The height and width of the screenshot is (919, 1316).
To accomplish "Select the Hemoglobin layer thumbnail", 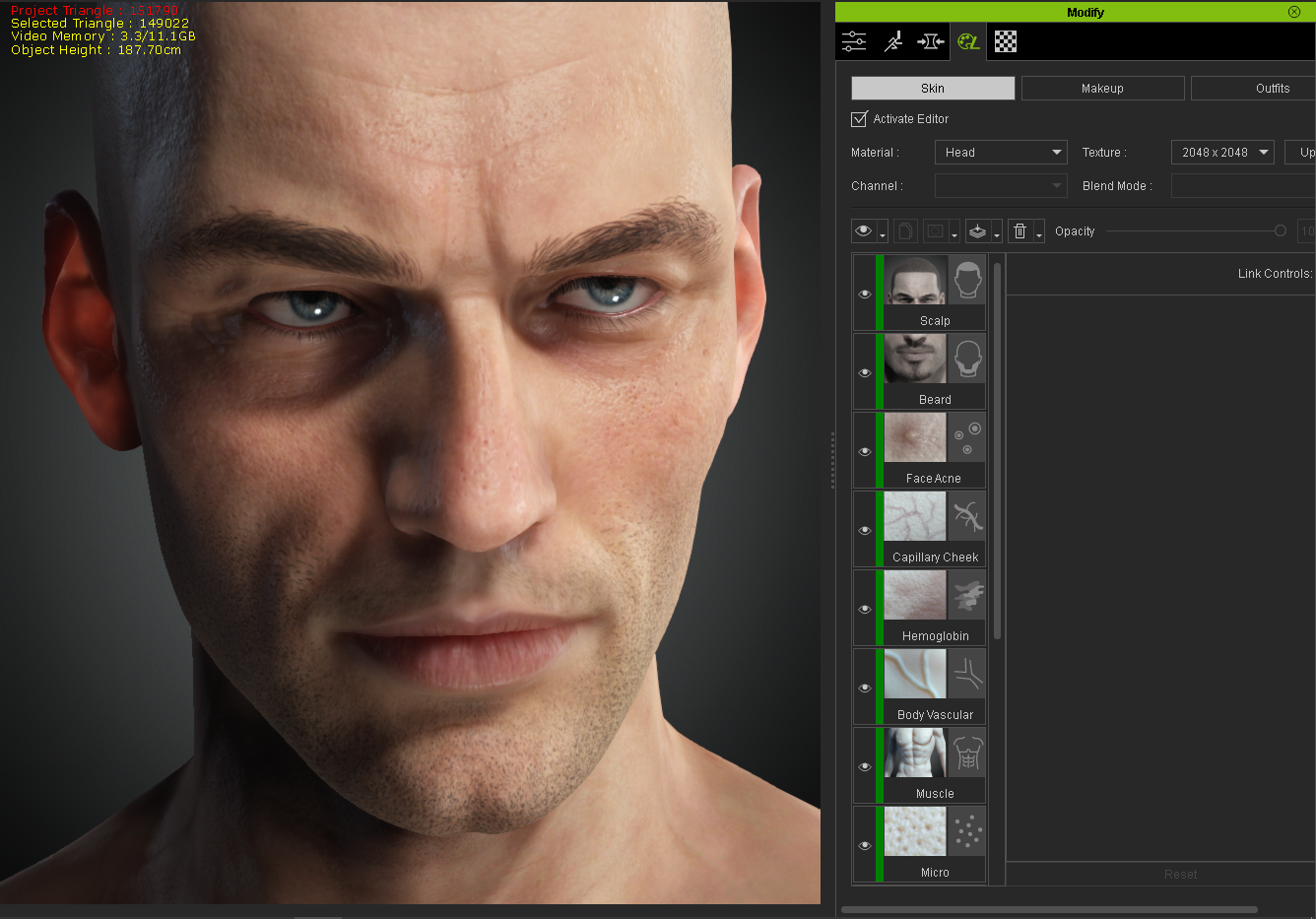I will point(915,595).
